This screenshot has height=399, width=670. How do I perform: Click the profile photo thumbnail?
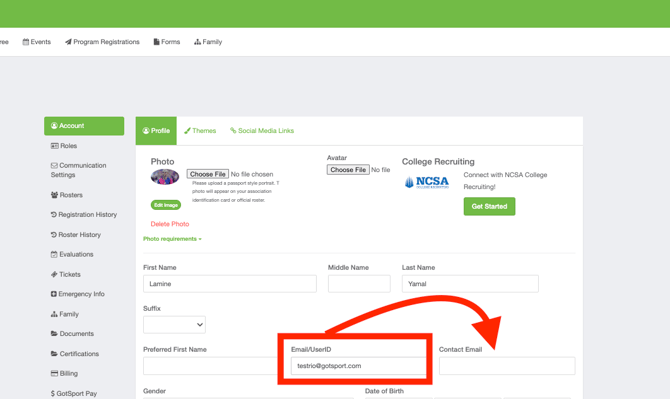click(165, 176)
